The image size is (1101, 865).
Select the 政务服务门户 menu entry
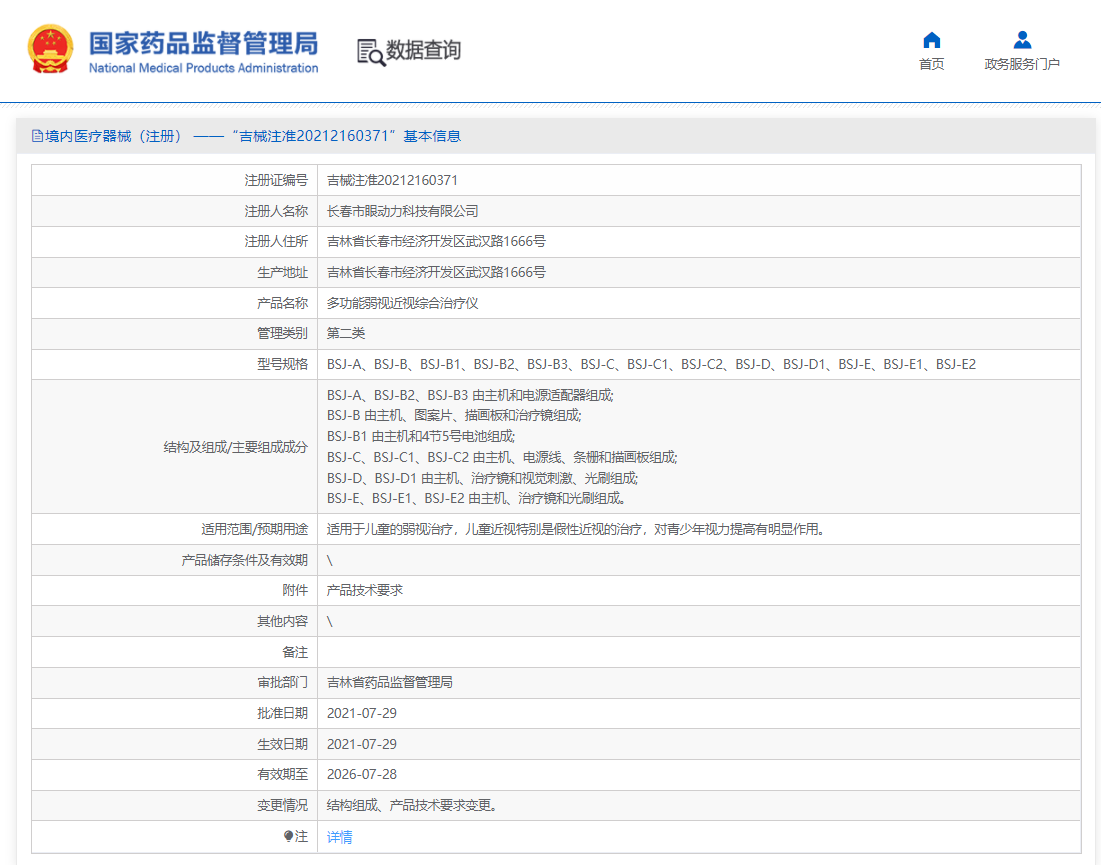tap(1022, 61)
